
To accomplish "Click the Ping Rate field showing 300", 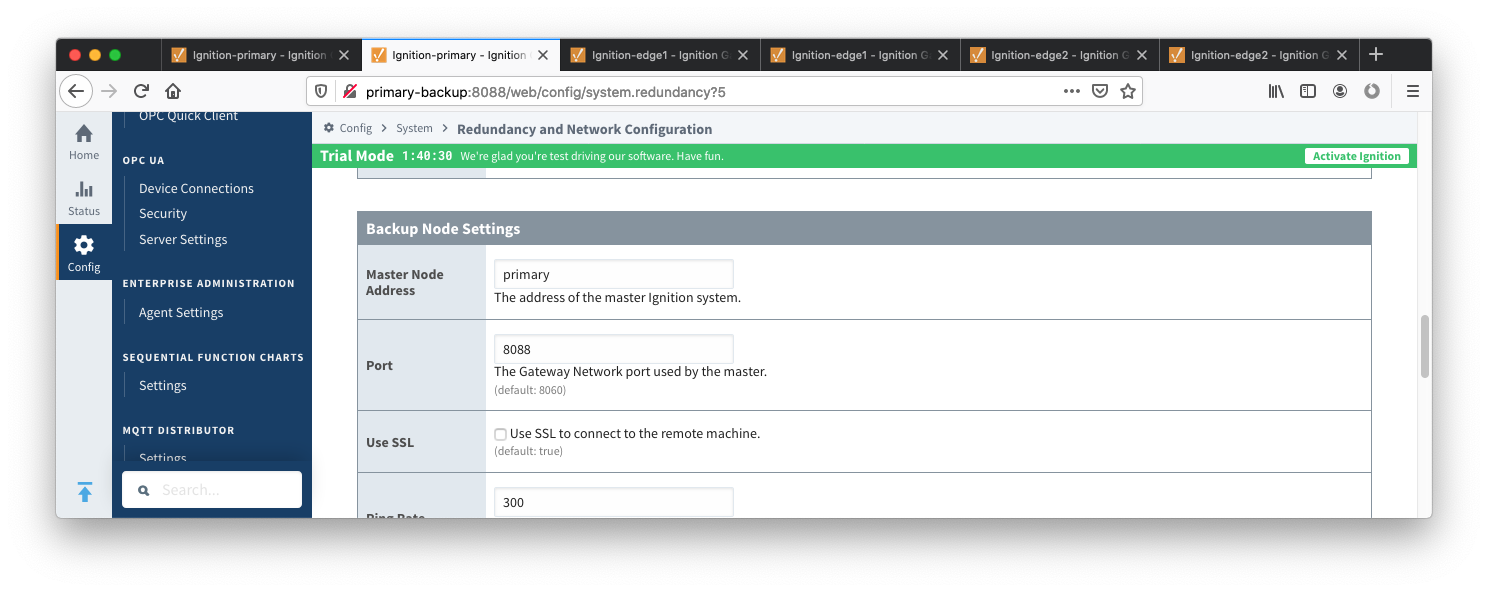I will [614, 502].
